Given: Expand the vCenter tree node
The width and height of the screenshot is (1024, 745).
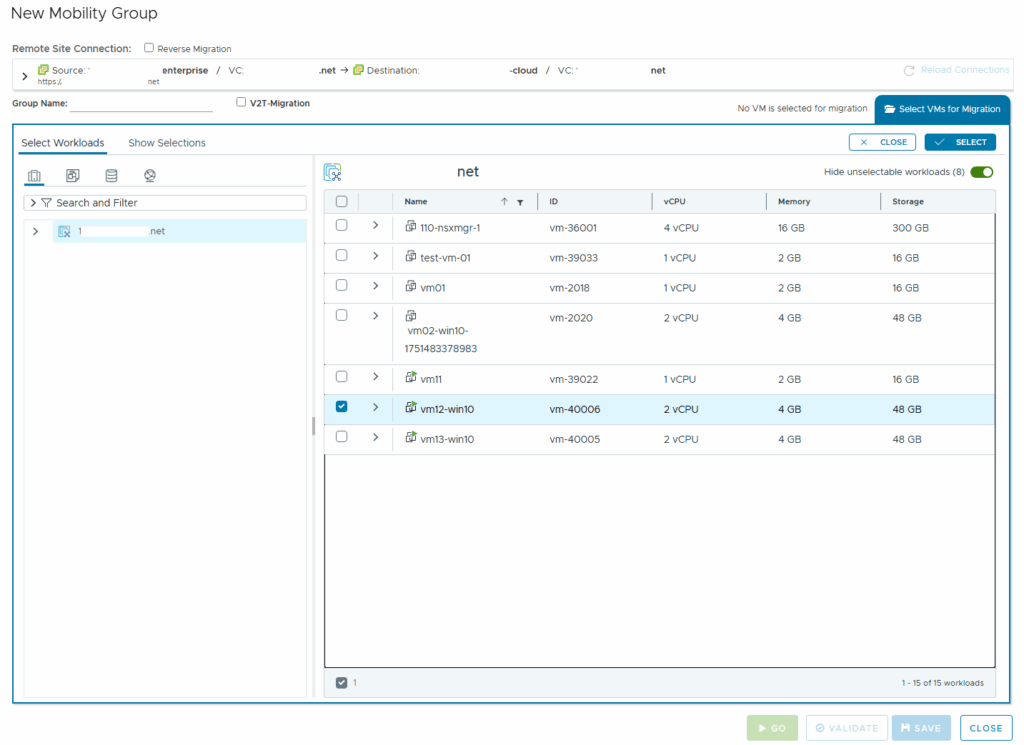Looking at the screenshot, I should pyautogui.click(x=35, y=231).
